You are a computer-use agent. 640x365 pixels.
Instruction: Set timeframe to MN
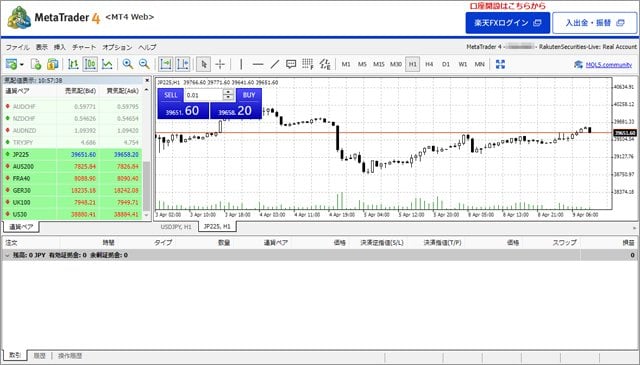pos(480,64)
